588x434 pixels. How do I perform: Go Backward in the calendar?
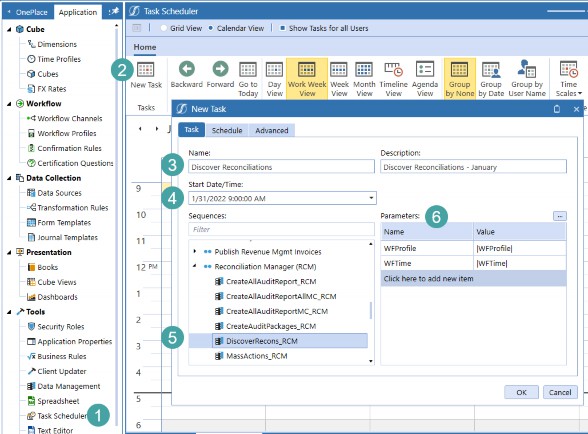[x=186, y=69]
